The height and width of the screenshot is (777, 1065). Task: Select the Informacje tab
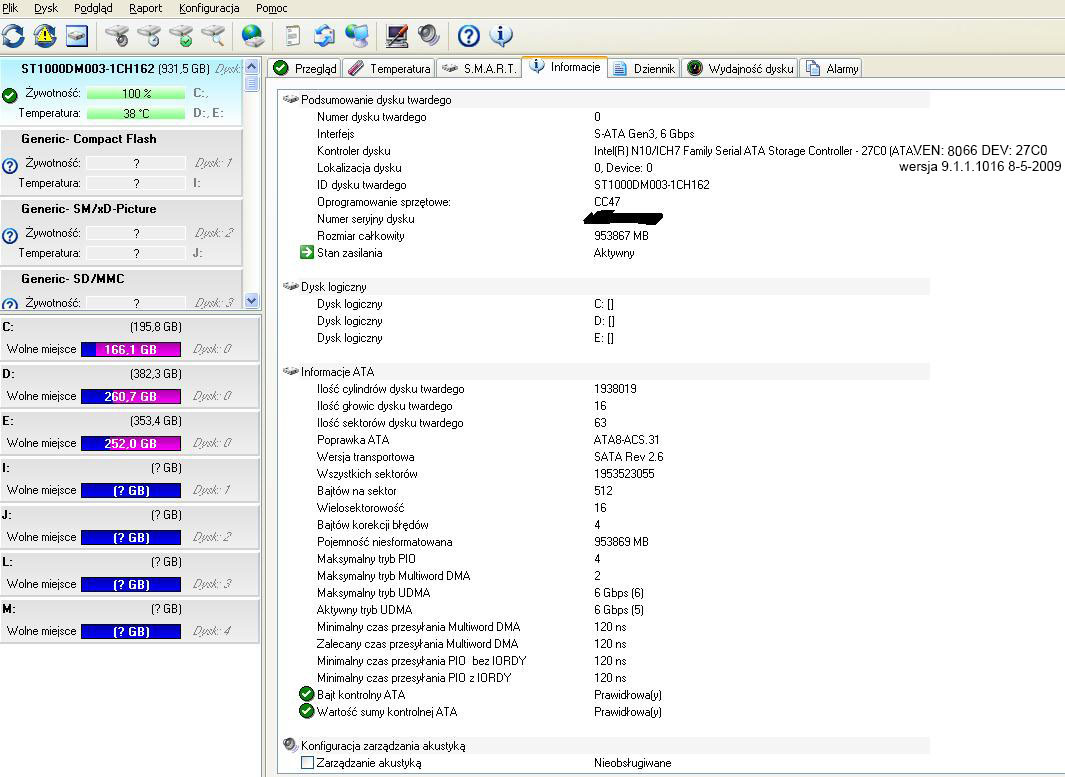point(565,67)
